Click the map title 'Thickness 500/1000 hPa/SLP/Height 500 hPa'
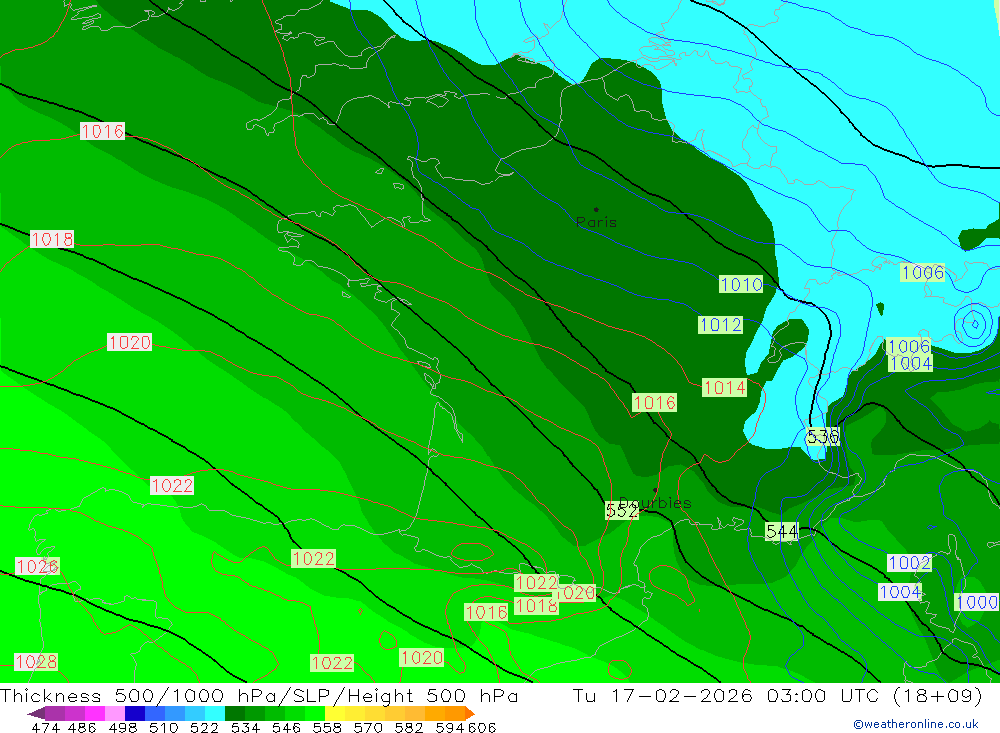Viewport: 1000px width, 733px height. [x=259, y=696]
